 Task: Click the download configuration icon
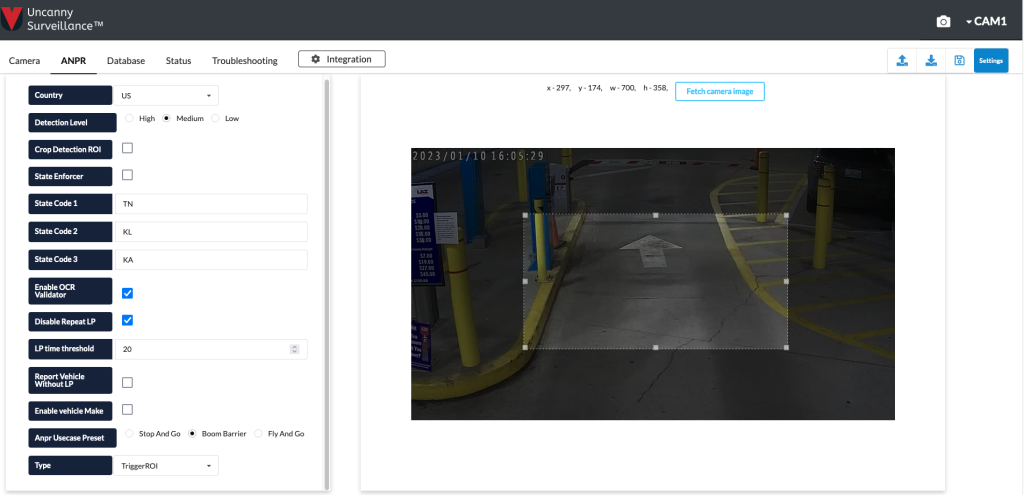pyautogui.click(x=931, y=60)
